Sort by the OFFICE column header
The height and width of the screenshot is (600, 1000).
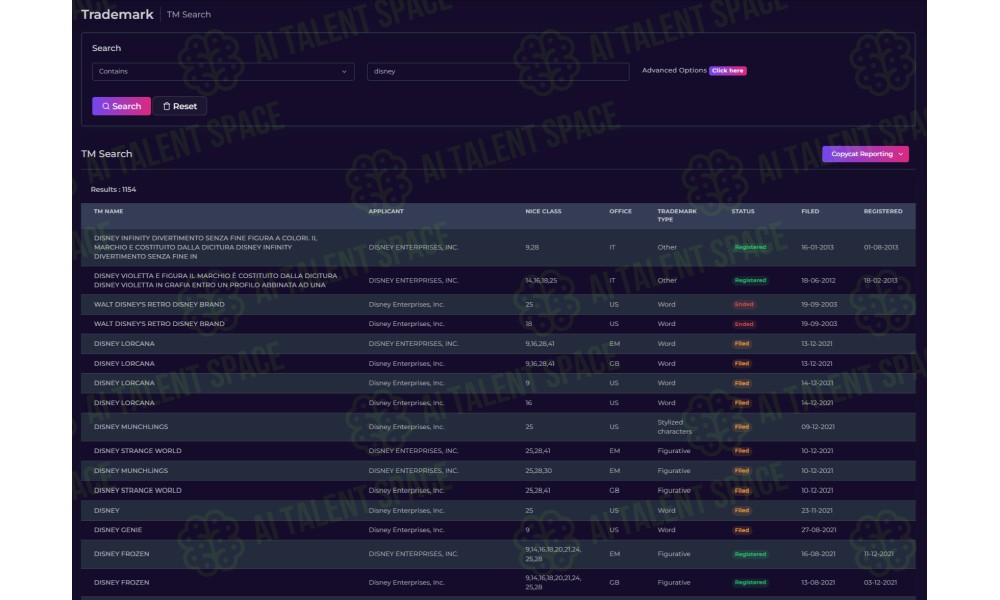coord(621,211)
